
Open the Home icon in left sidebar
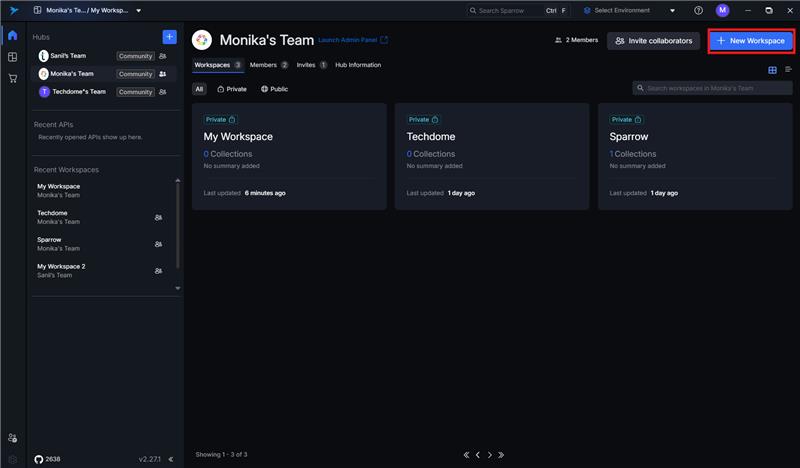pos(13,35)
